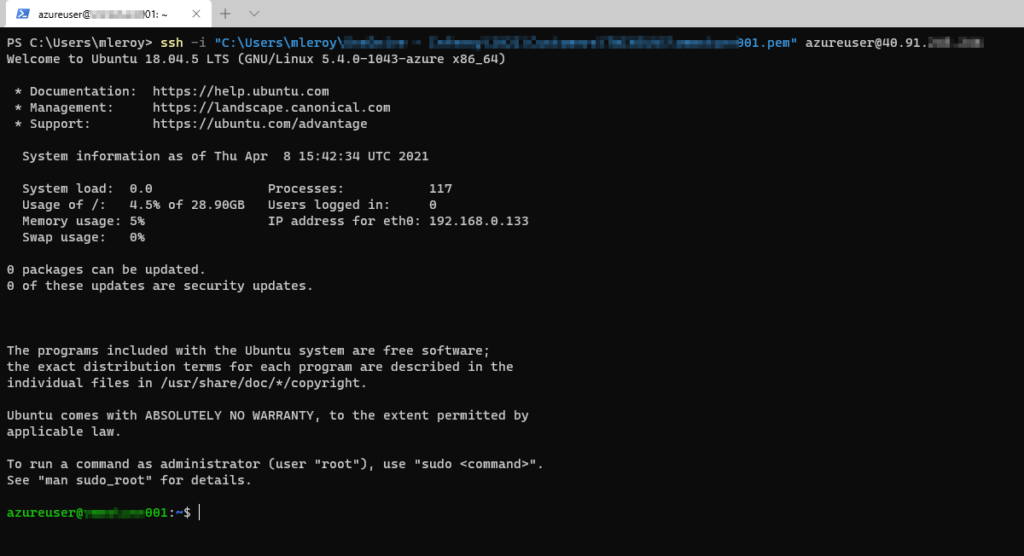The image size is (1024, 556).
Task: Click the azureuser@40.91 host argument
Action: 893,43
